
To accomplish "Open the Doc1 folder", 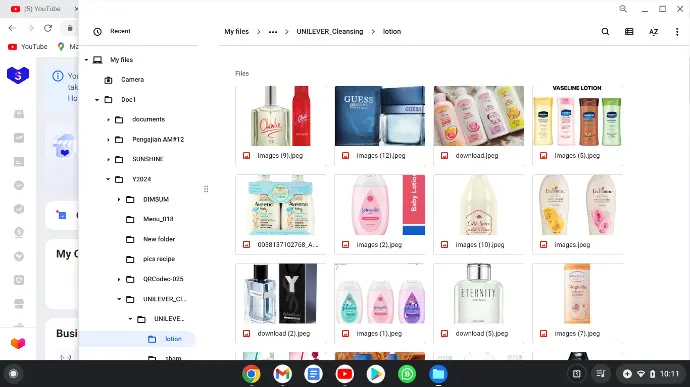I will [x=128, y=100].
